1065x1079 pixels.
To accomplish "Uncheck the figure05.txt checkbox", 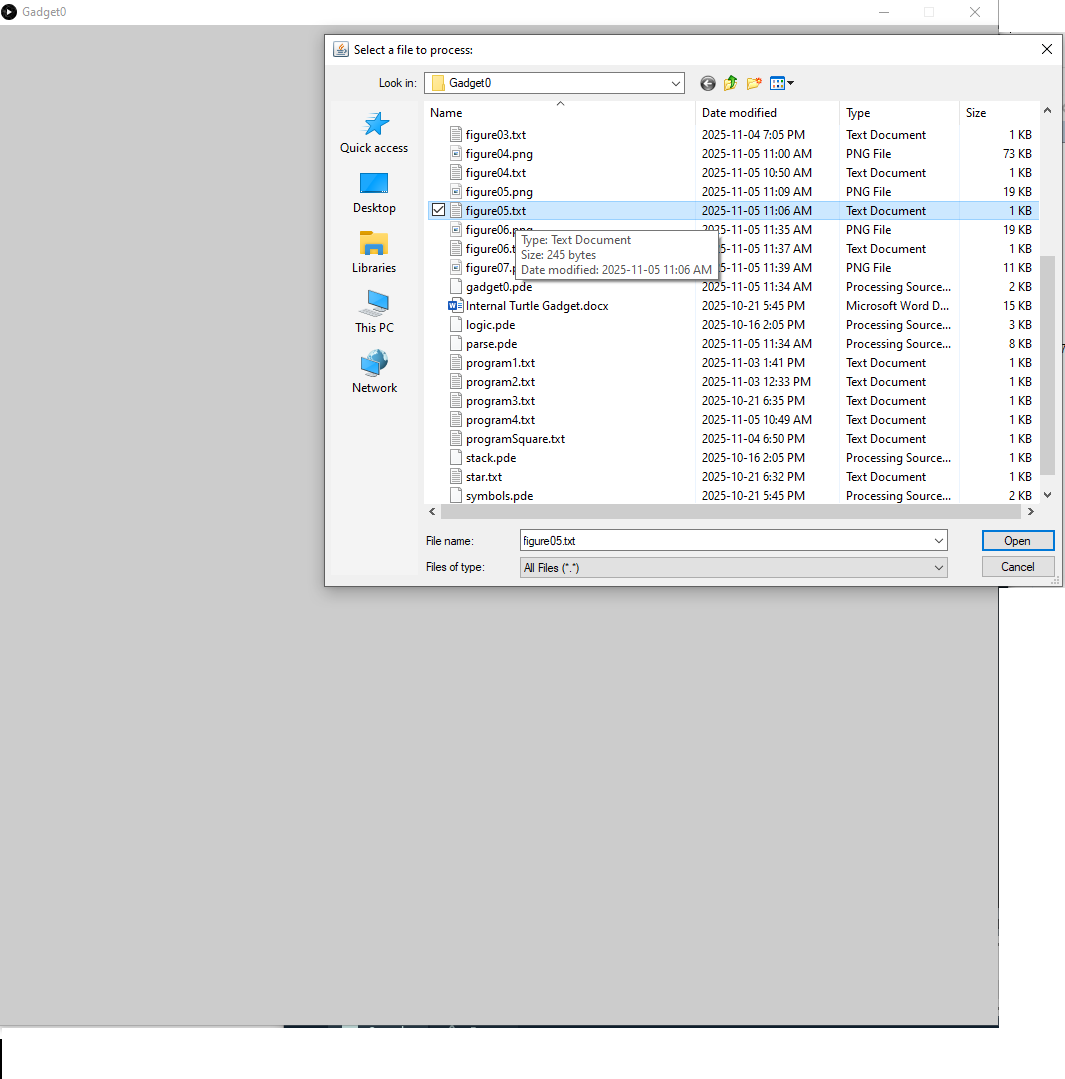I will pyautogui.click(x=438, y=210).
